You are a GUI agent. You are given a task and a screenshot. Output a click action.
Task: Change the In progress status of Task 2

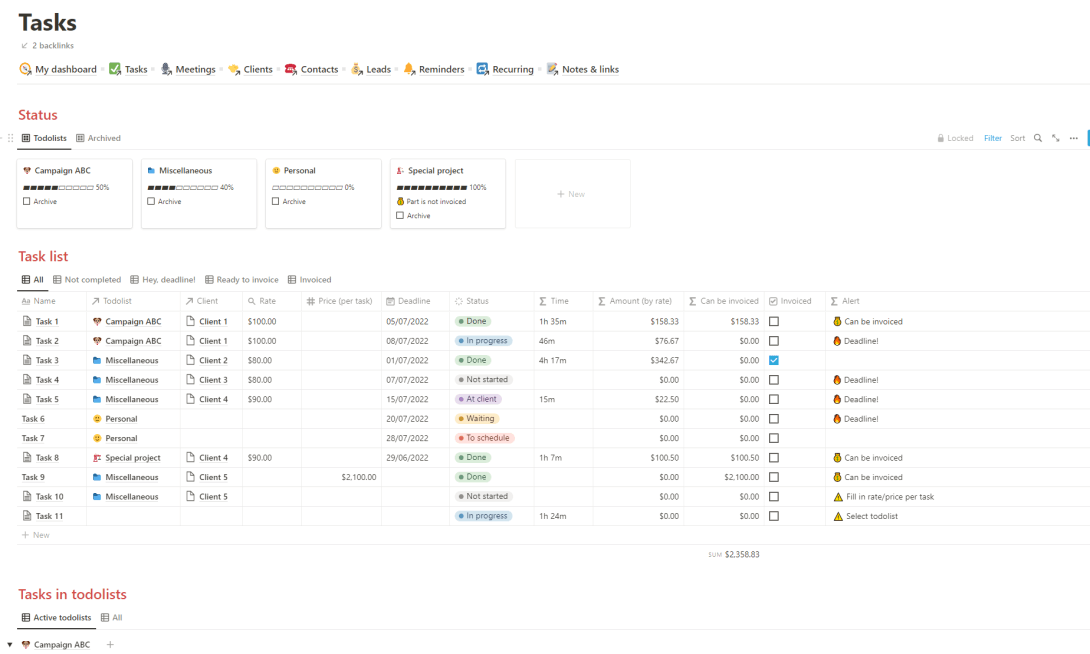484,341
